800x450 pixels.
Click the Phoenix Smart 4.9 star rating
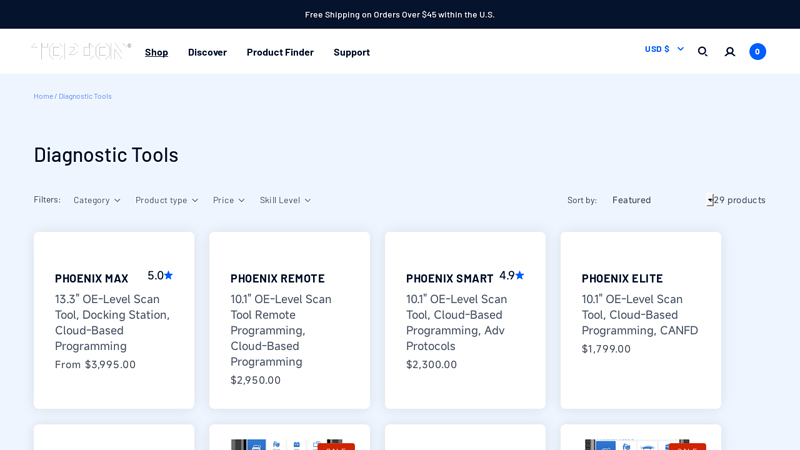pos(511,275)
